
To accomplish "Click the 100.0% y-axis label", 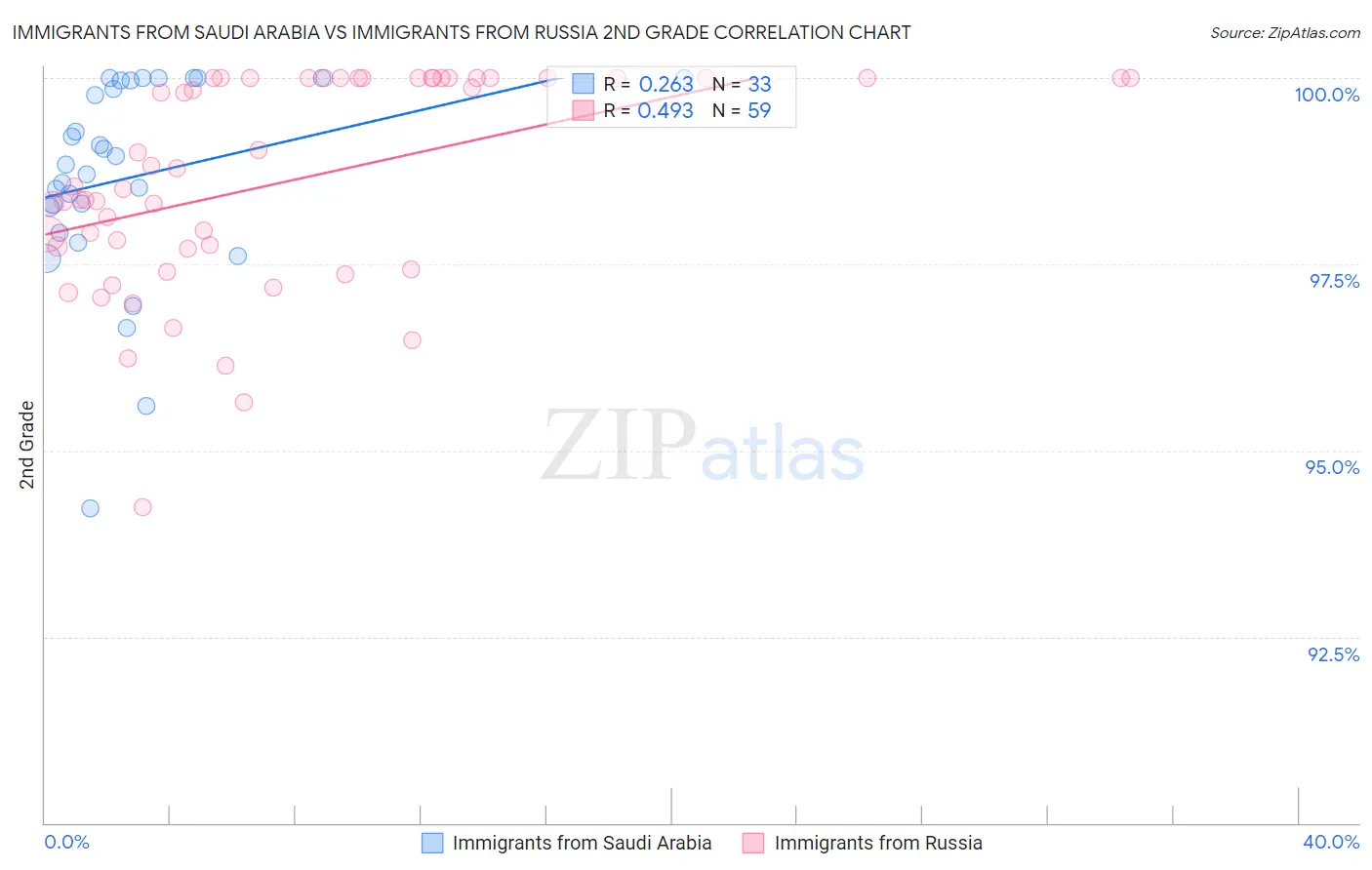I will point(1326,95).
